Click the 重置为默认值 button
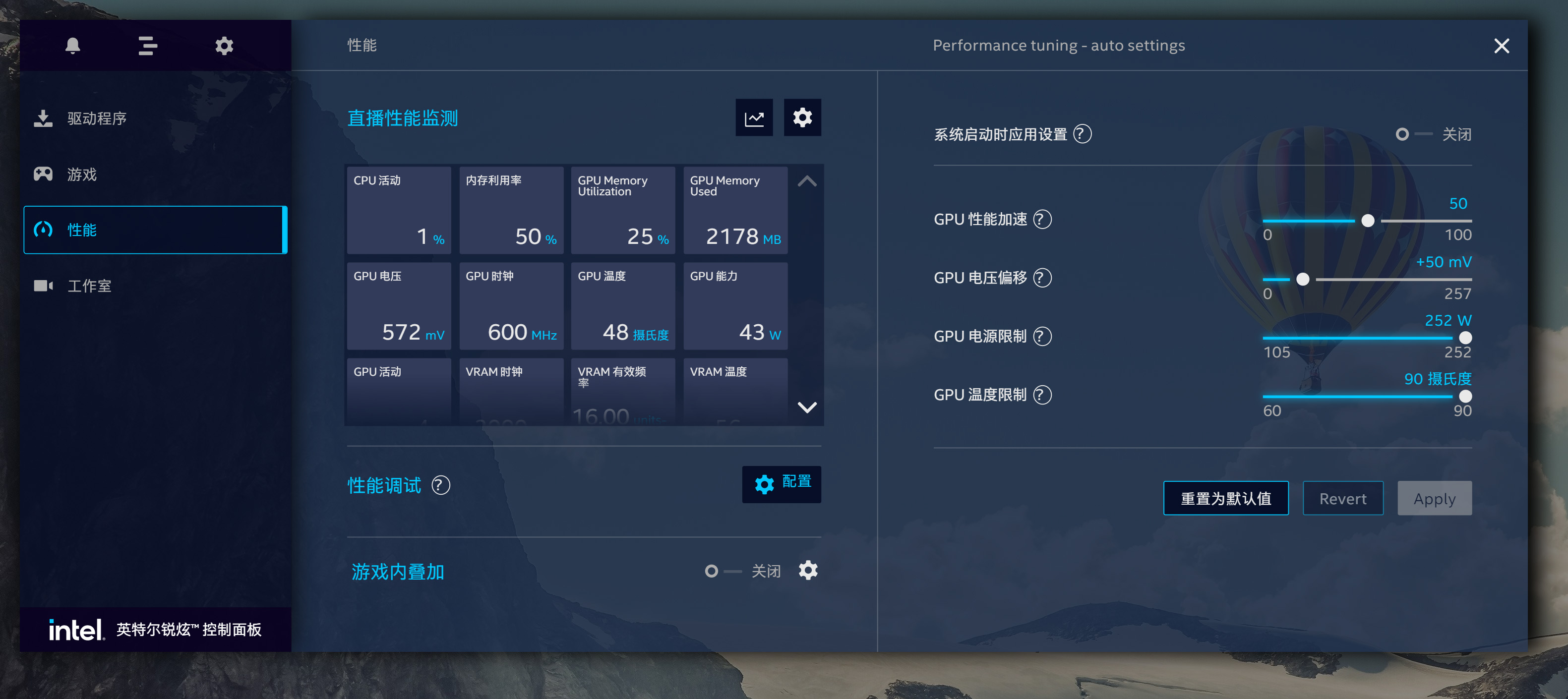The width and height of the screenshot is (1568, 699). 1225,498
